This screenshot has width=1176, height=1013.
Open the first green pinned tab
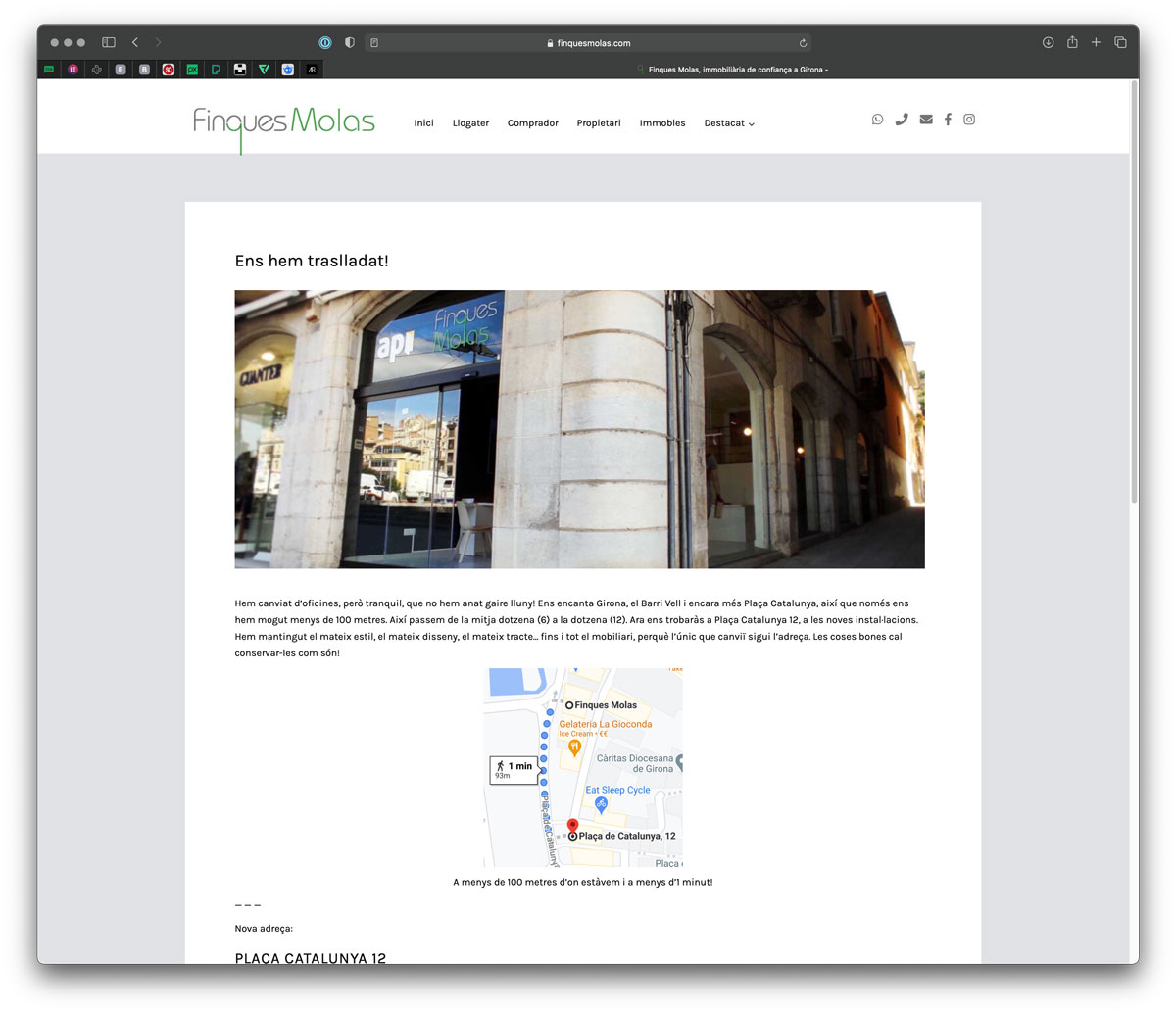coord(49,70)
